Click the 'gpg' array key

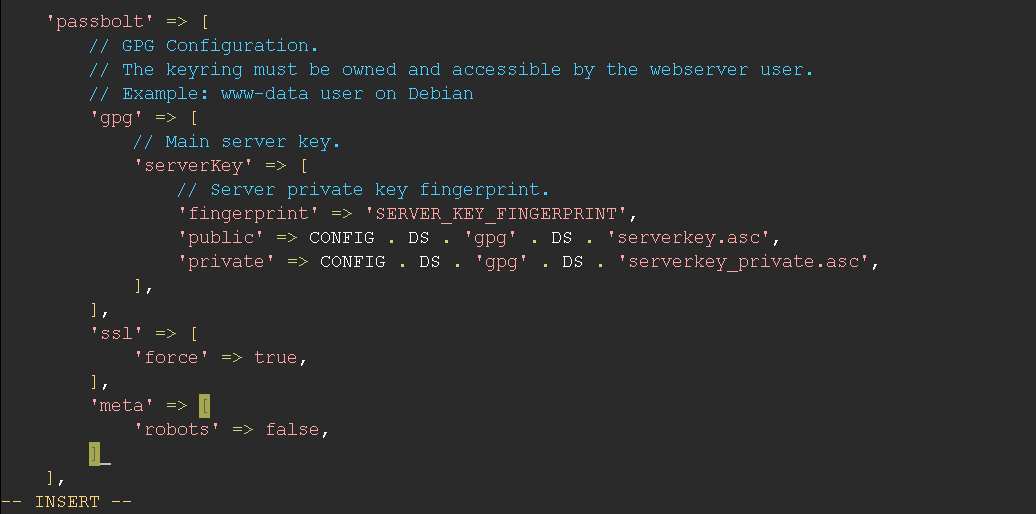[x=116, y=118]
